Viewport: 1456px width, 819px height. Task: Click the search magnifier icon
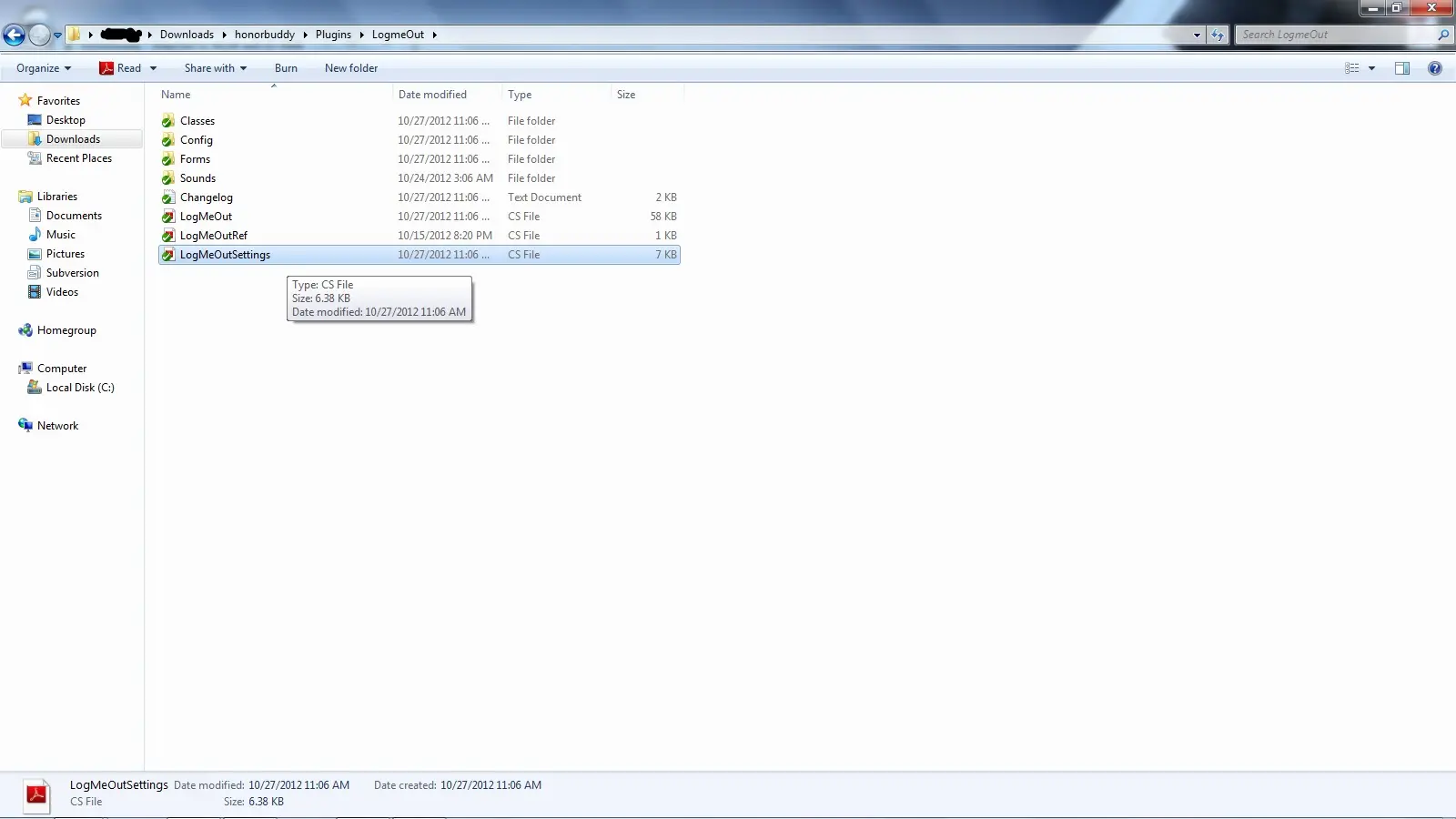point(1443,35)
